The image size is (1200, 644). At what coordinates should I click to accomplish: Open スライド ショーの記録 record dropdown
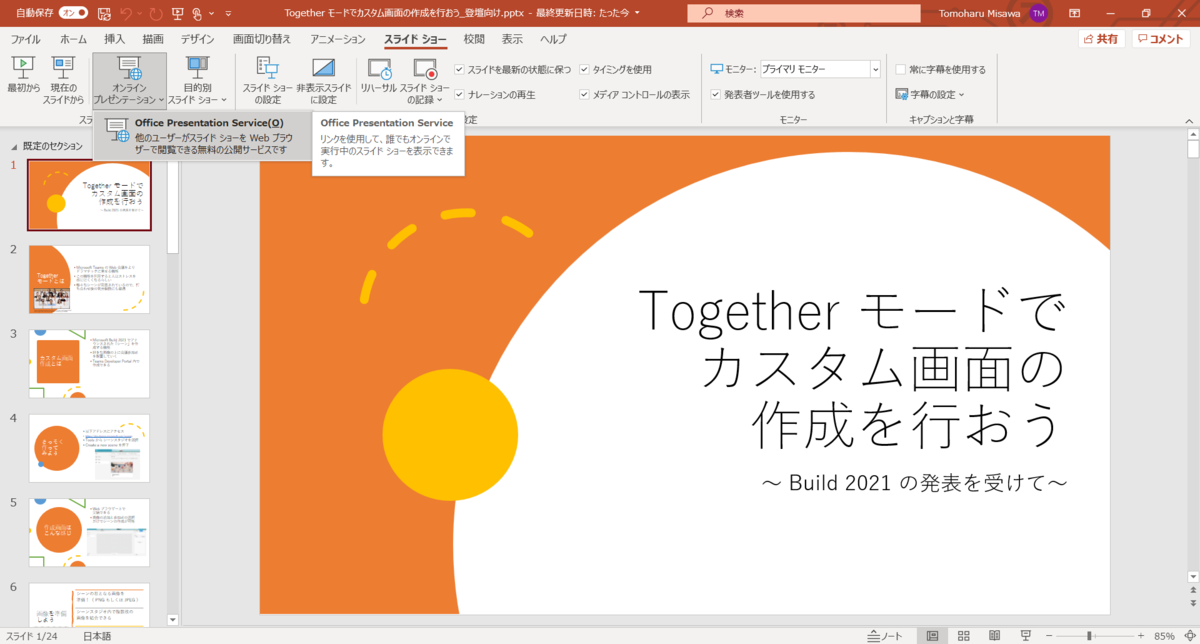425,82
